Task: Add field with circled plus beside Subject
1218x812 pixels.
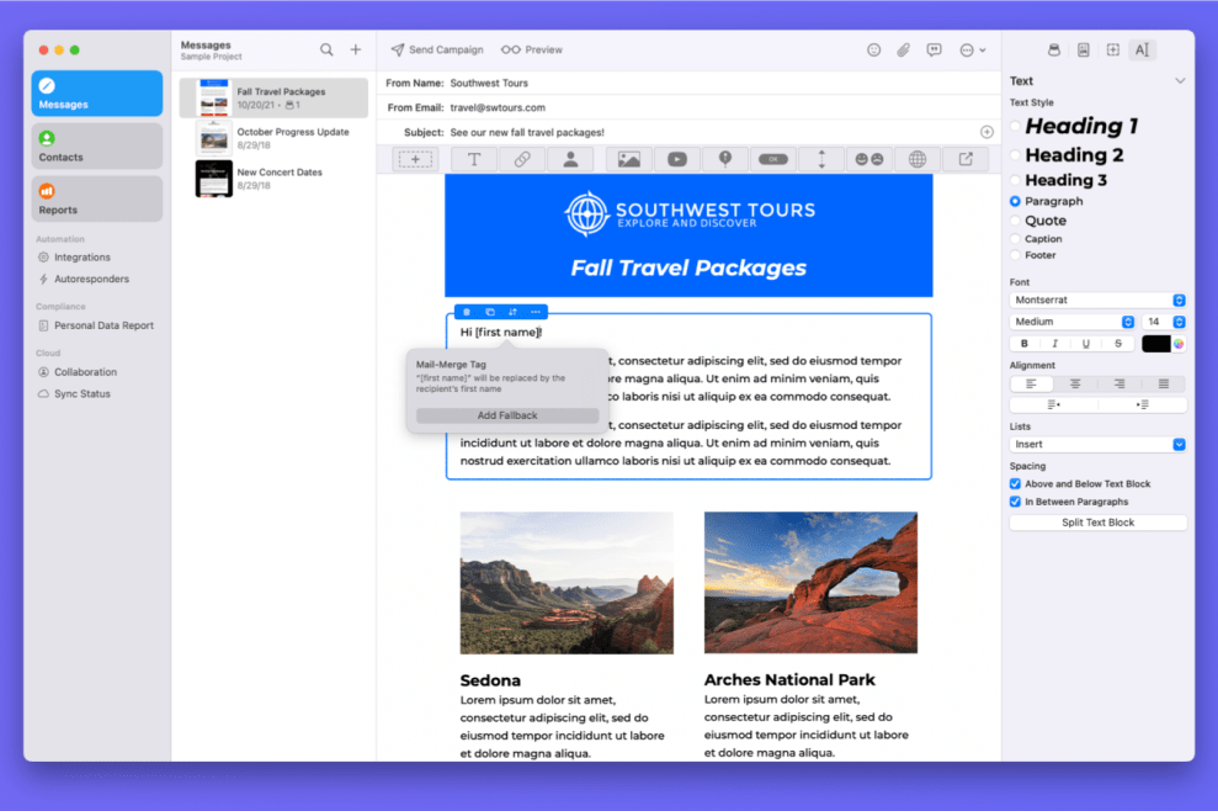Action: pos(987,132)
